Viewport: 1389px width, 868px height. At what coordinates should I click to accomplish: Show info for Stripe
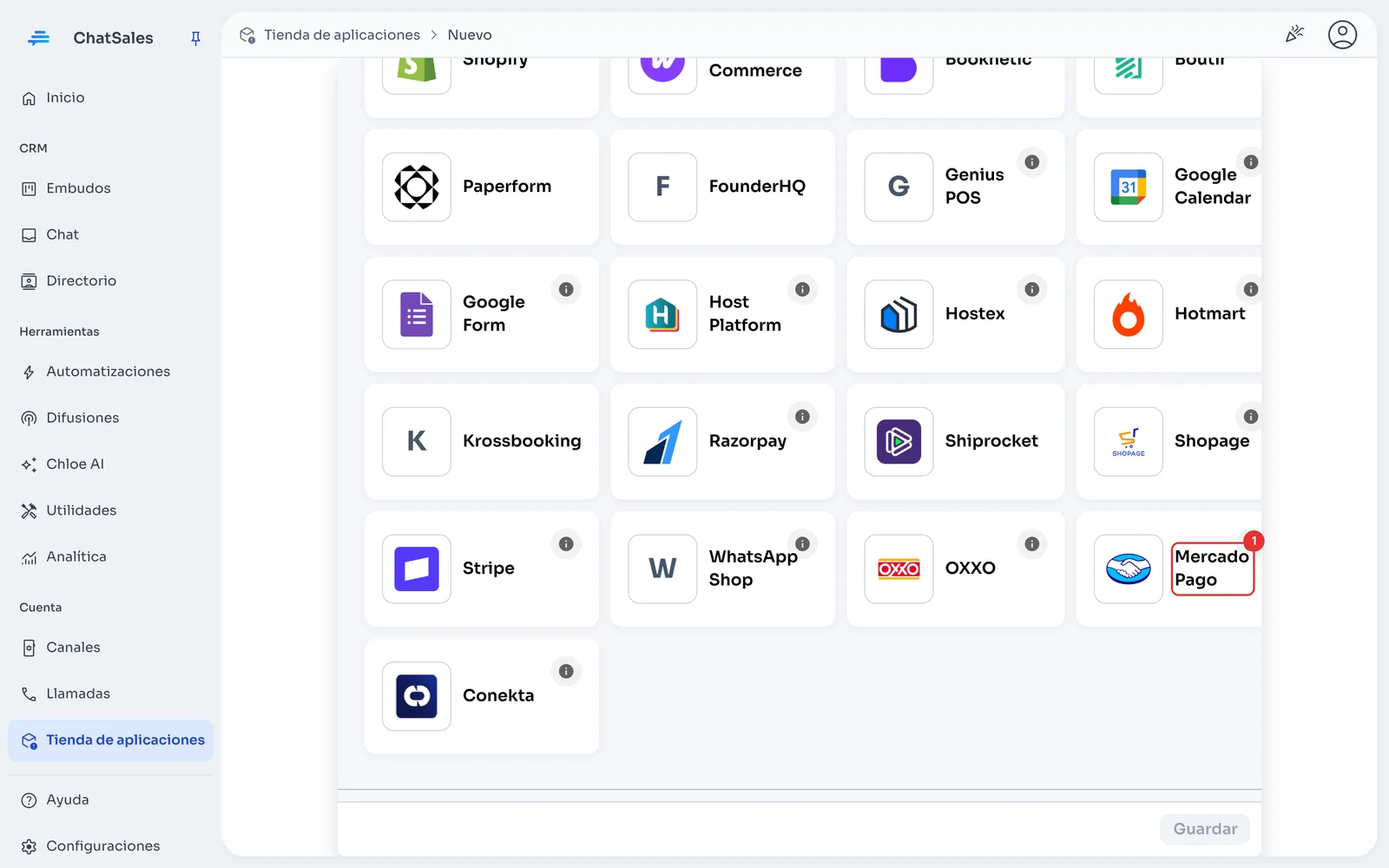(566, 544)
